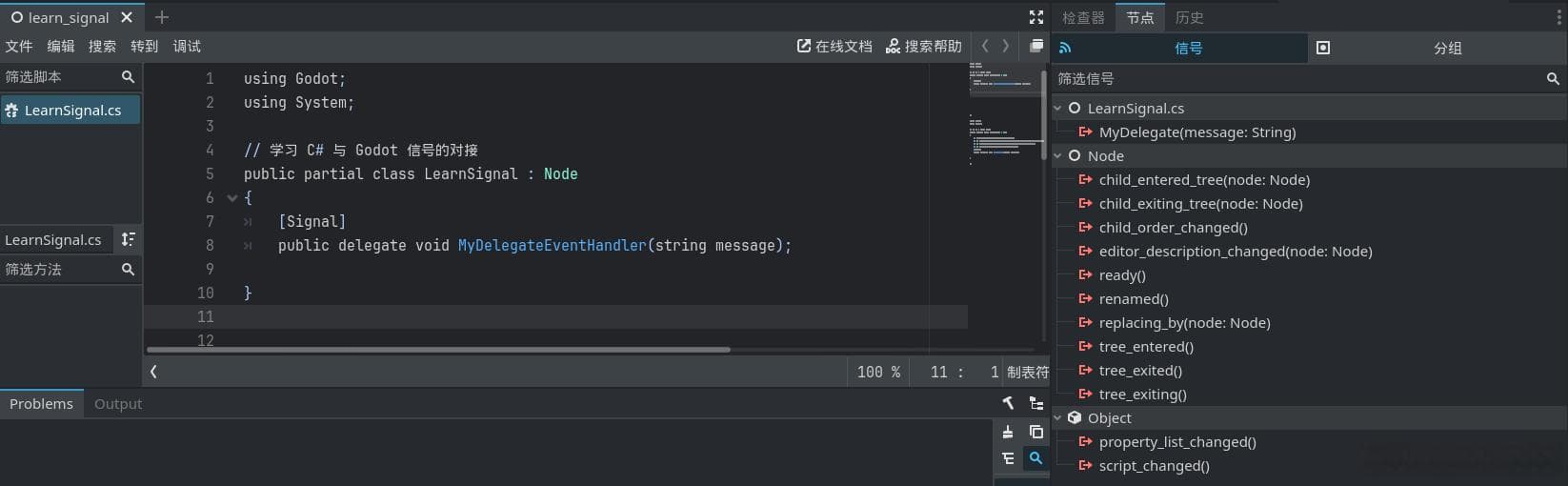Click the build hammer icon
1568x486 pixels.
(x=1008, y=403)
